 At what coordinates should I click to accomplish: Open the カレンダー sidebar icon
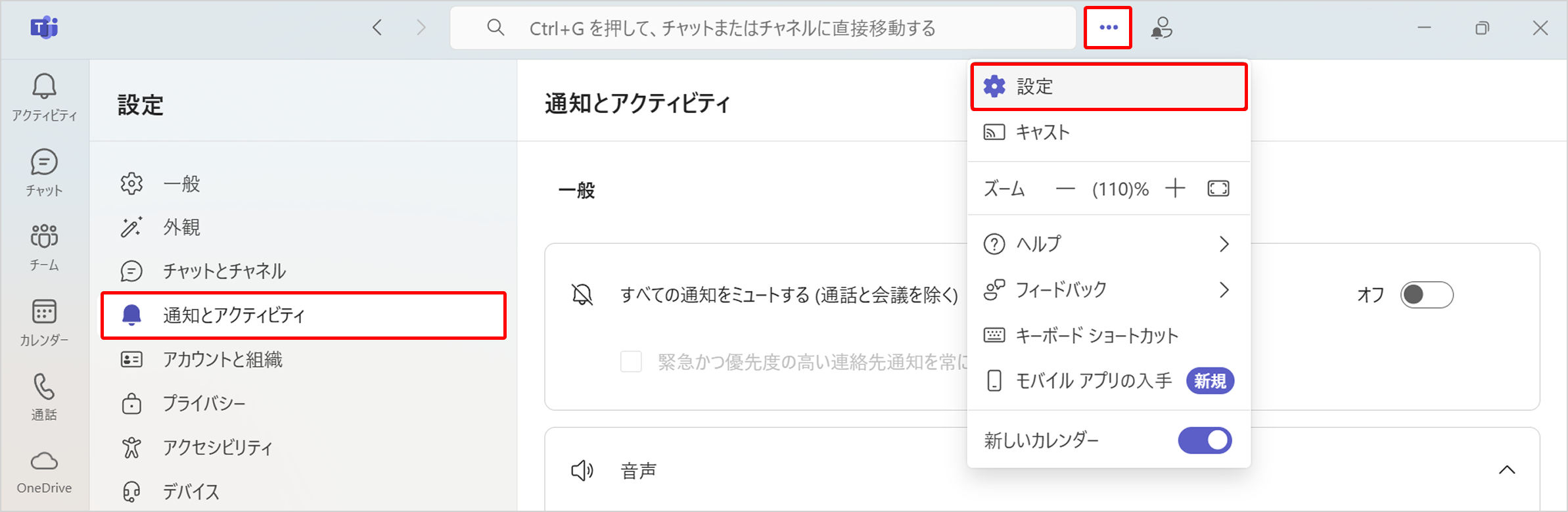pyautogui.click(x=44, y=321)
